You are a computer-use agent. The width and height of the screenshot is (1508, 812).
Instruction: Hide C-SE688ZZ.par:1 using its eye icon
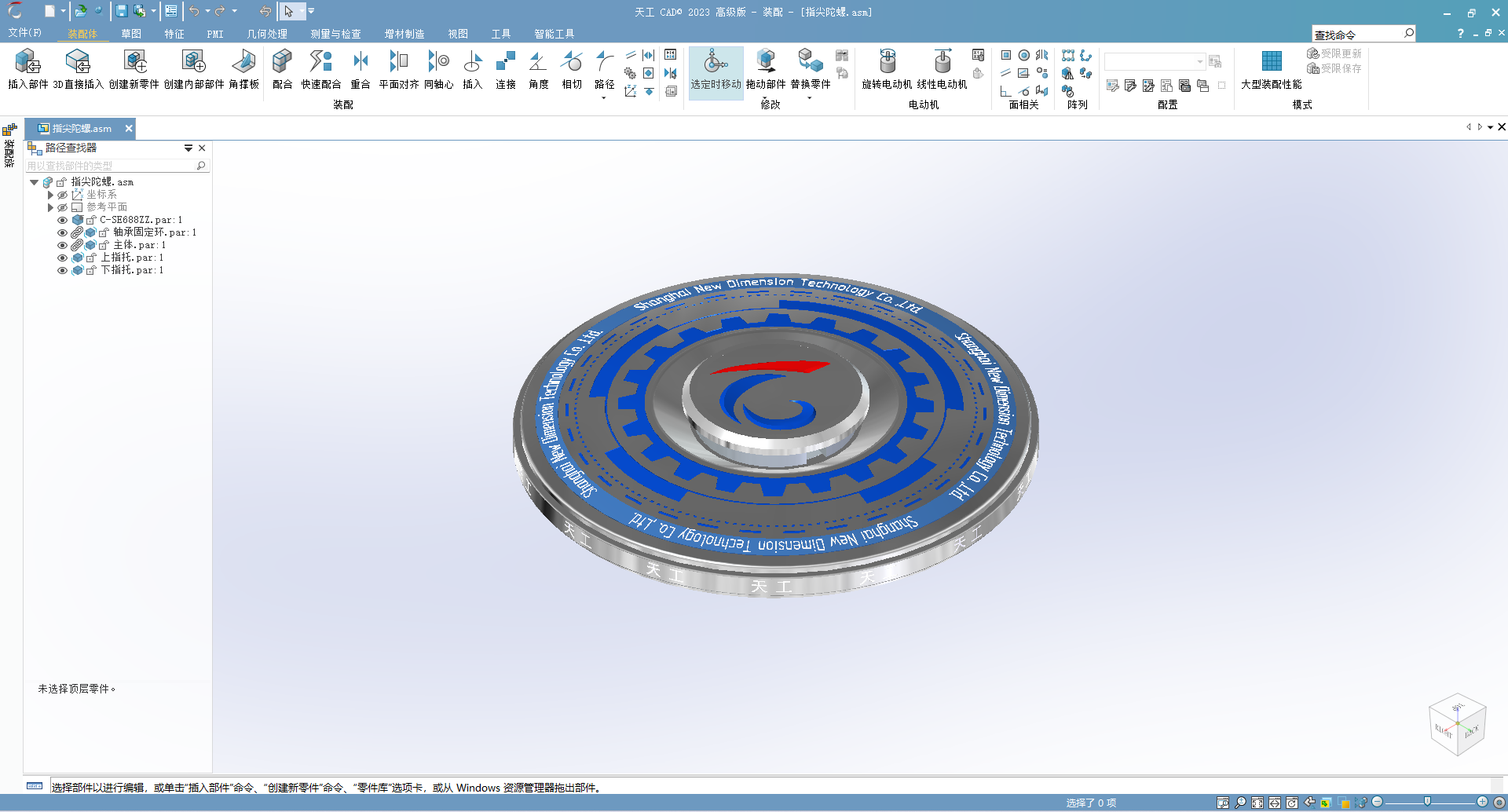[x=62, y=220]
